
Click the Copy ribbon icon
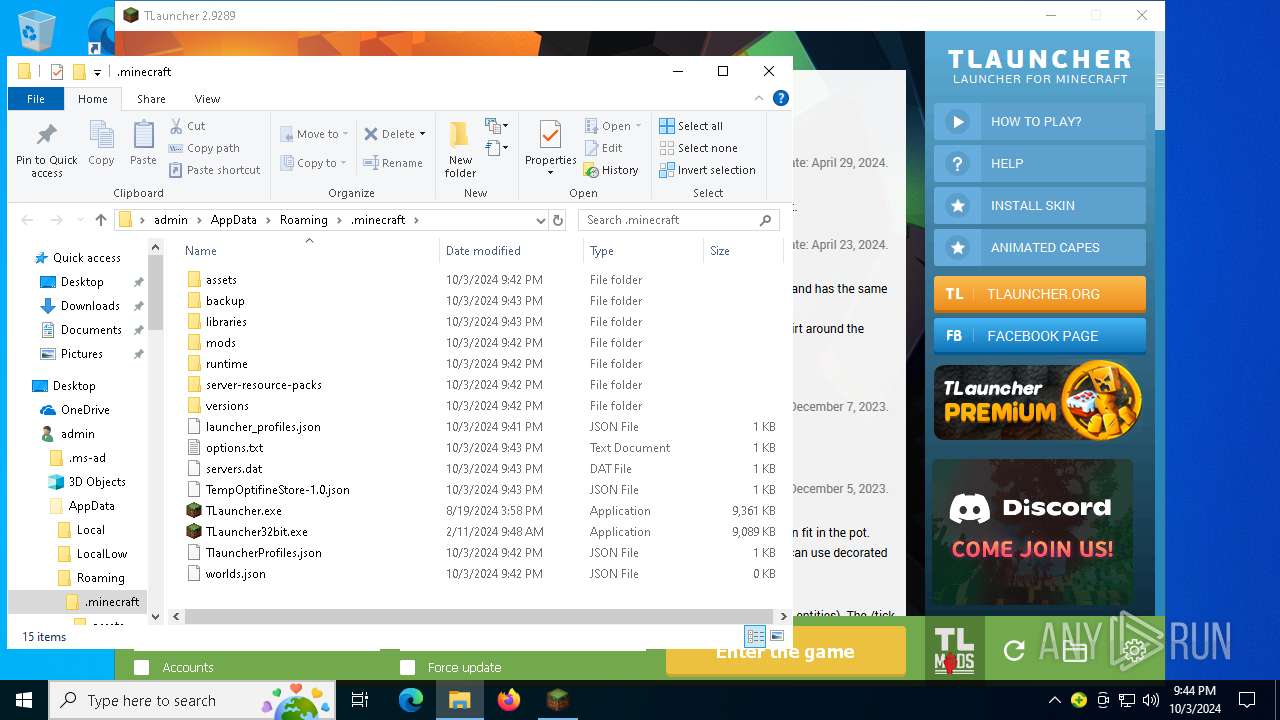(101, 136)
